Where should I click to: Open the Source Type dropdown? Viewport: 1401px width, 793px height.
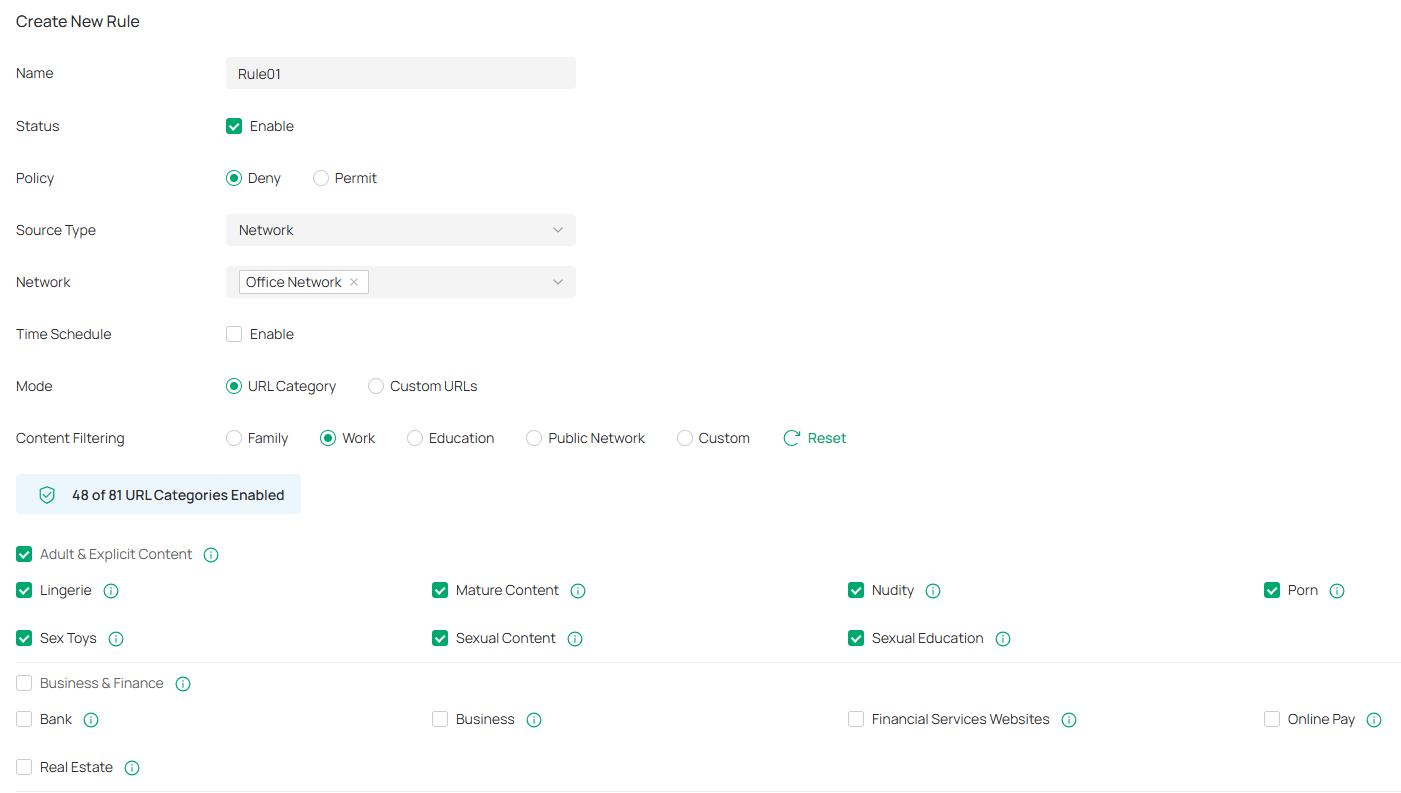pyautogui.click(x=400, y=230)
